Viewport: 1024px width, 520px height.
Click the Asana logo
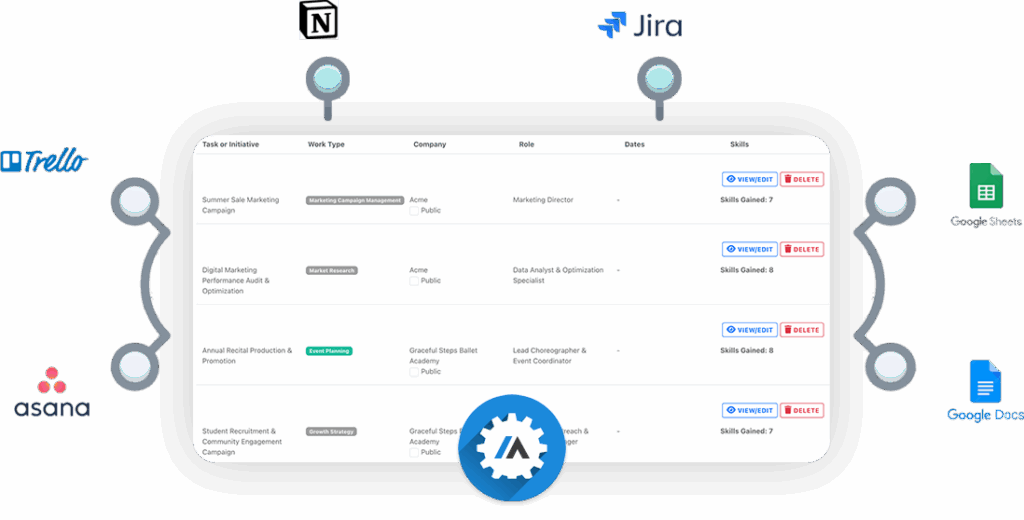(x=52, y=392)
